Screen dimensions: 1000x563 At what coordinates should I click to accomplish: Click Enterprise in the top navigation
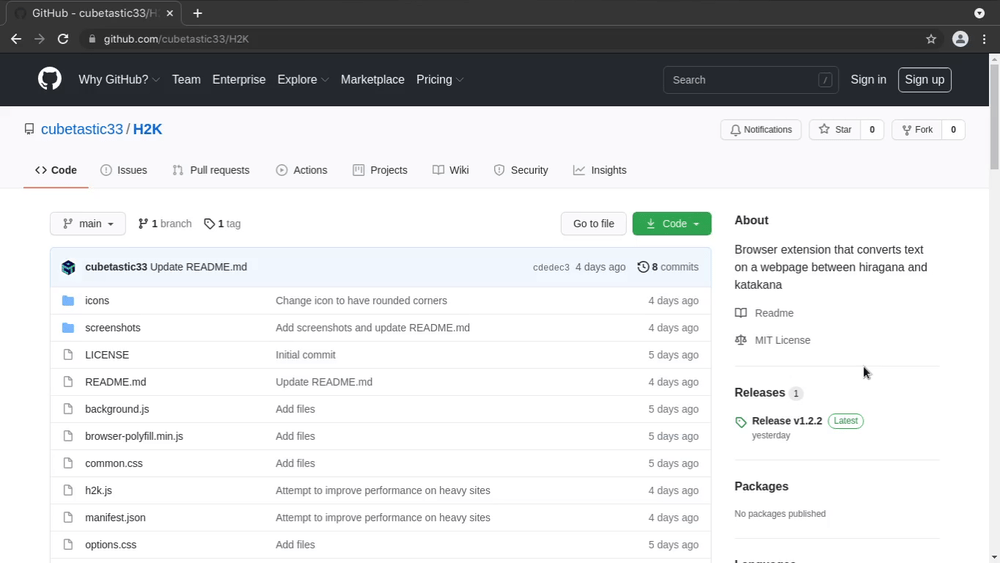pos(239,80)
